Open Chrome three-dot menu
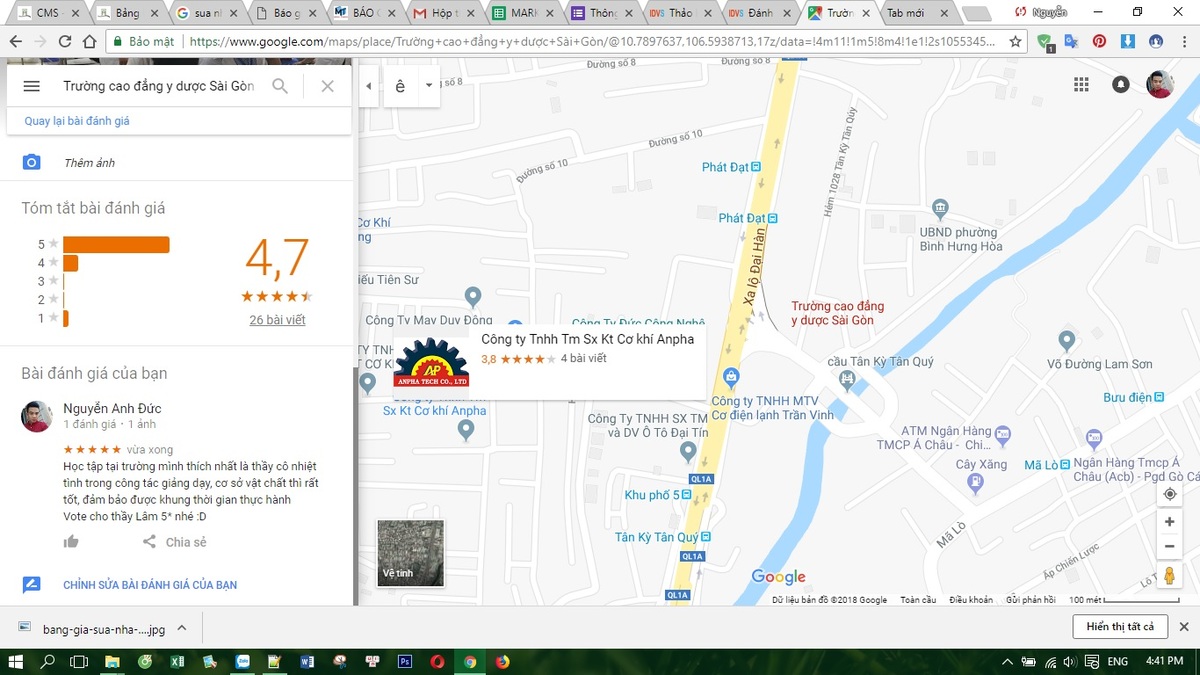This screenshot has width=1200, height=675. (x=1184, y=42)
